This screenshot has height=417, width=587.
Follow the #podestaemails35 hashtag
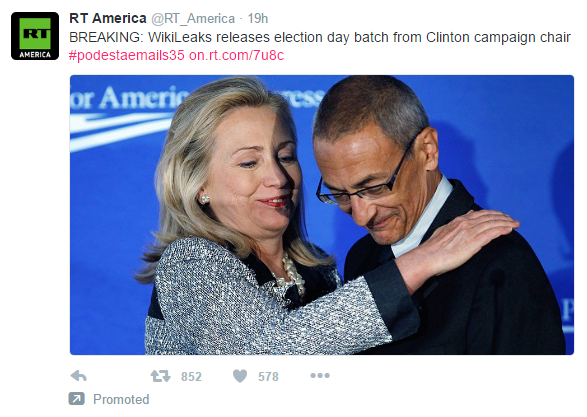click(127, 55)
